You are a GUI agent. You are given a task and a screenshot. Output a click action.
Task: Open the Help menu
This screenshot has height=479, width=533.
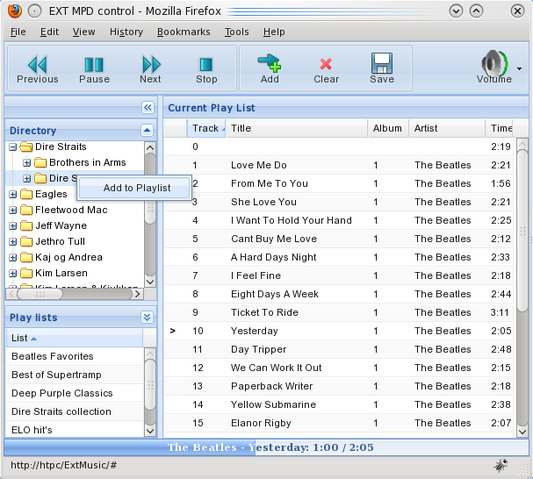click(x=274, y=32)
